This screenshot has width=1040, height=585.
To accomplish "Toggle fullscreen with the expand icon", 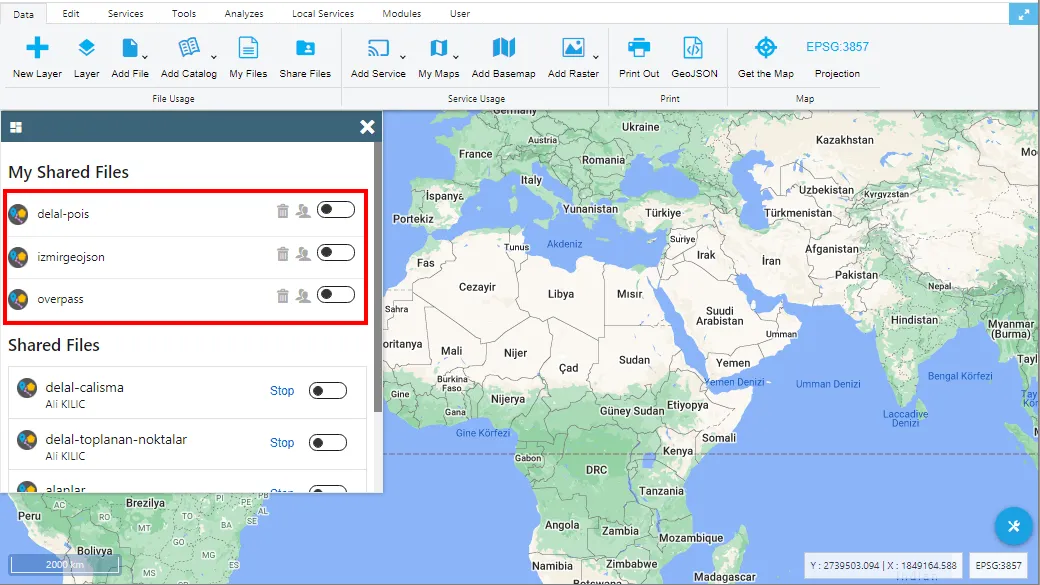I will [1023, 14].
